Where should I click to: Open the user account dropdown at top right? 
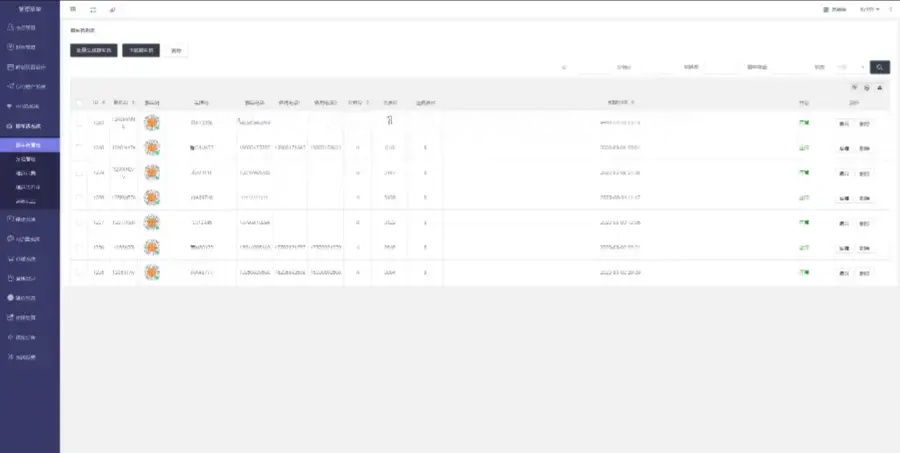[869, 9]
